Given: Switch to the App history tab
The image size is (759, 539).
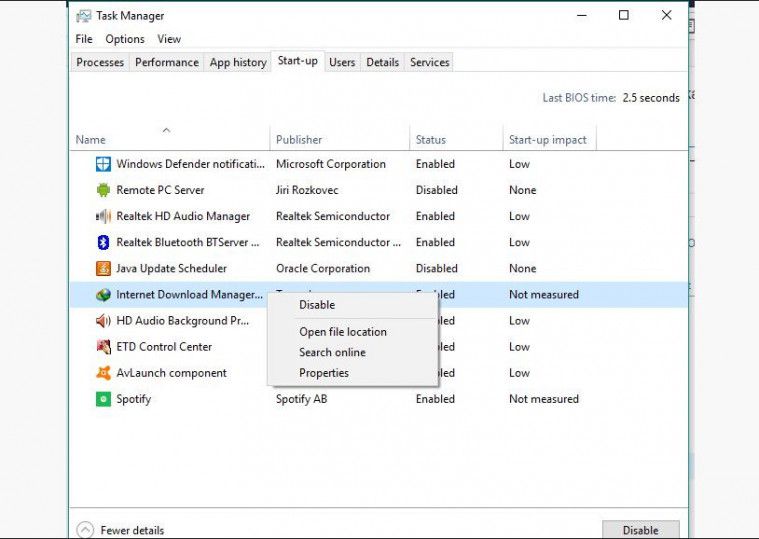Looking at the screenshot, I should [x=238, y=62].
